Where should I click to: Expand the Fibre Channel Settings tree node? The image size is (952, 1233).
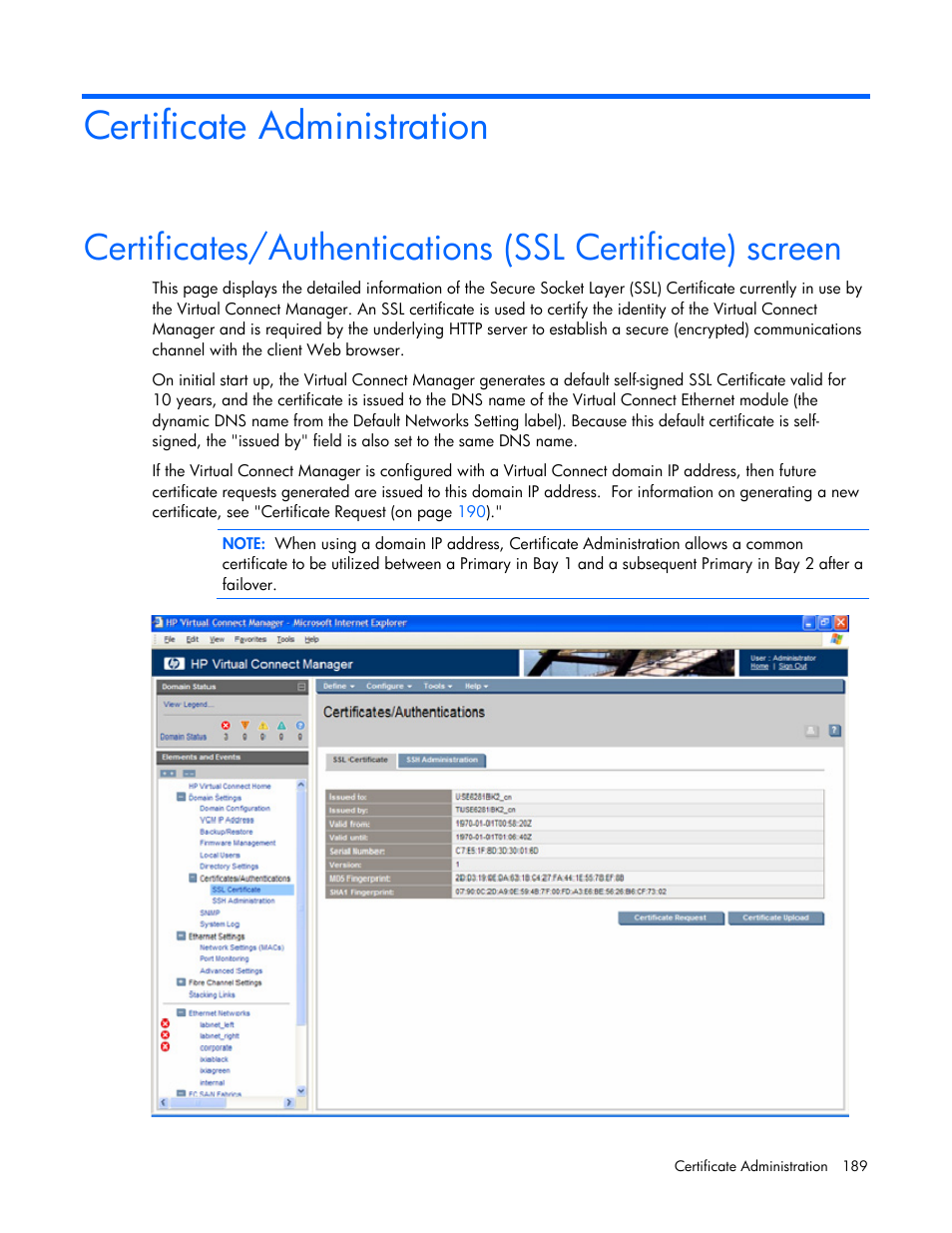[181, 982]
